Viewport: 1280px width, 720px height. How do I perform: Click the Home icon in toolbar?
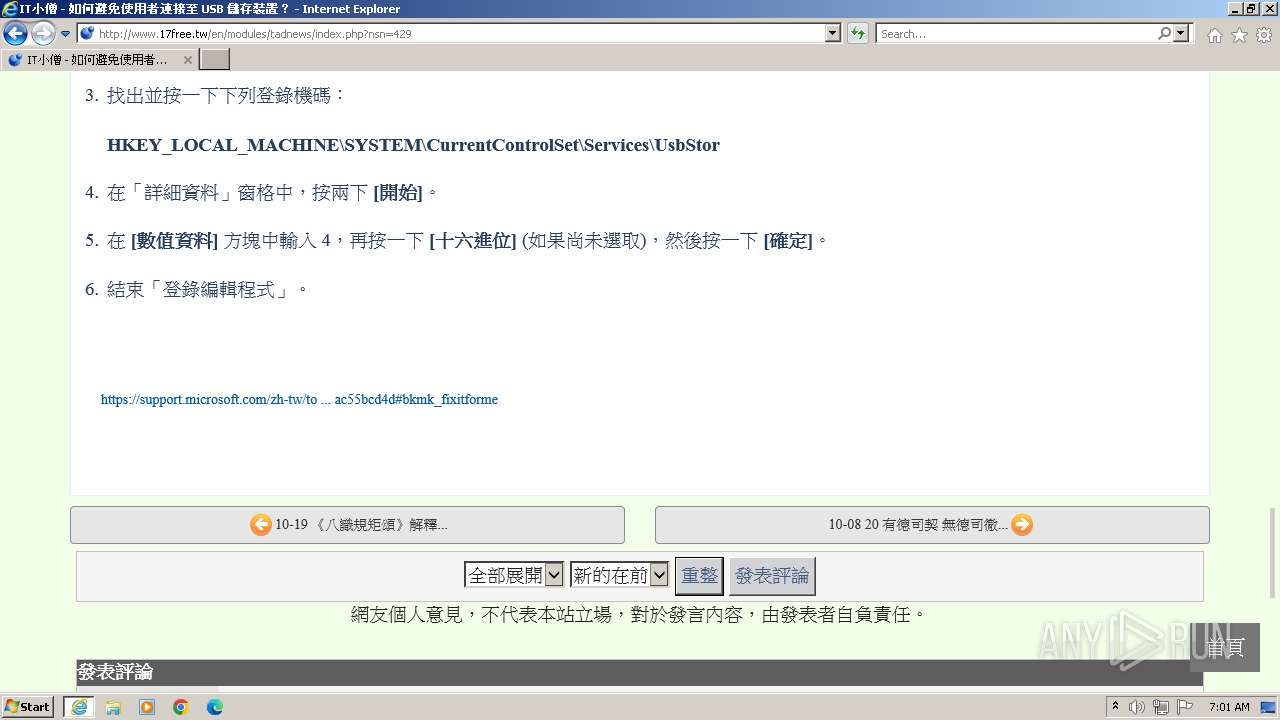(x=1214, y=35)
